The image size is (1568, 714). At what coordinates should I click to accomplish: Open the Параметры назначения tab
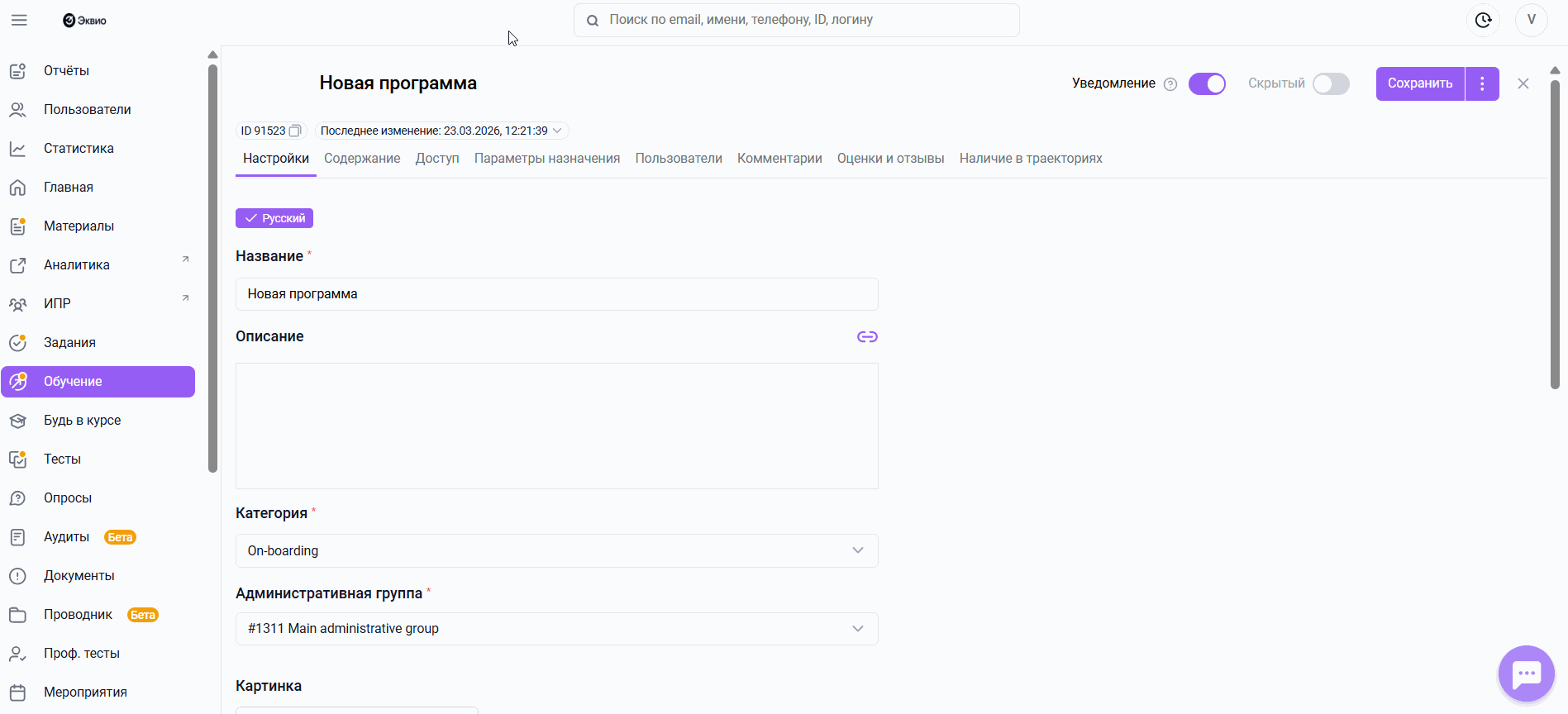point(546,159)
